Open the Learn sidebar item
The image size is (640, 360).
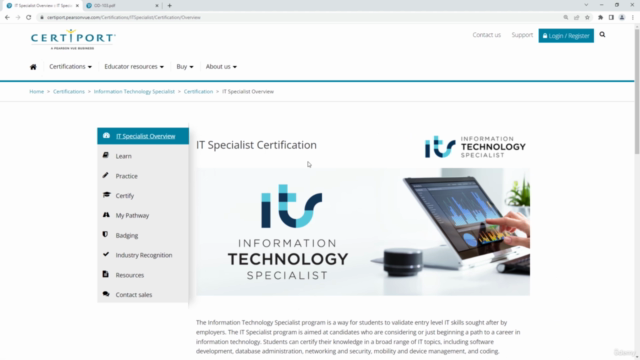[143, 156]
